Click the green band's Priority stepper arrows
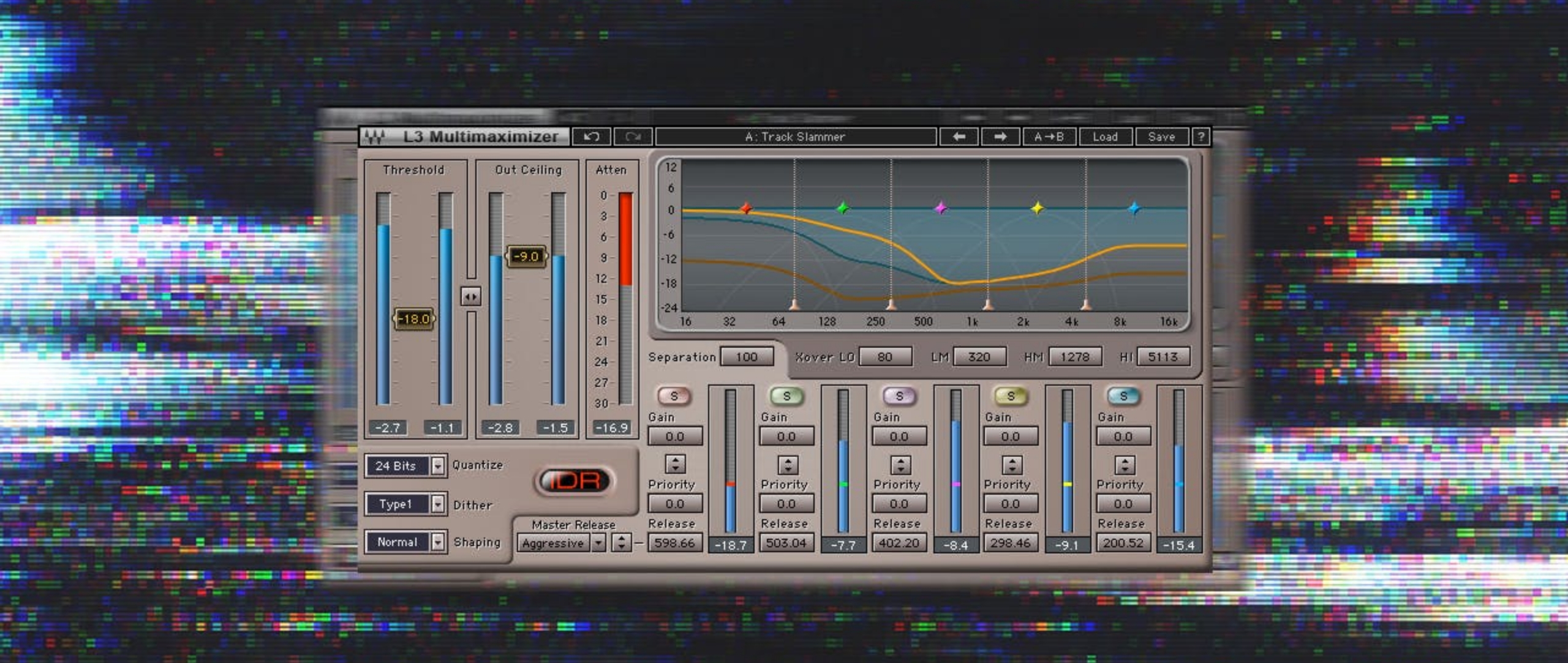 click(x=788, y=465)
